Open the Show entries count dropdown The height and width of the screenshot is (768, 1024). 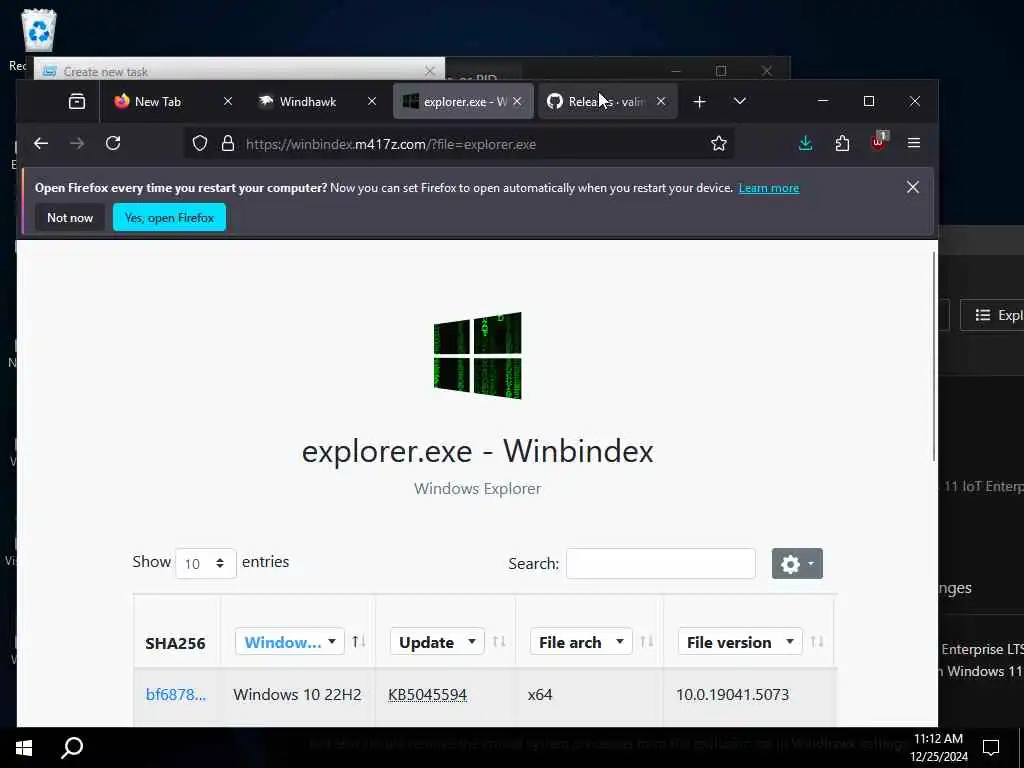205,564
